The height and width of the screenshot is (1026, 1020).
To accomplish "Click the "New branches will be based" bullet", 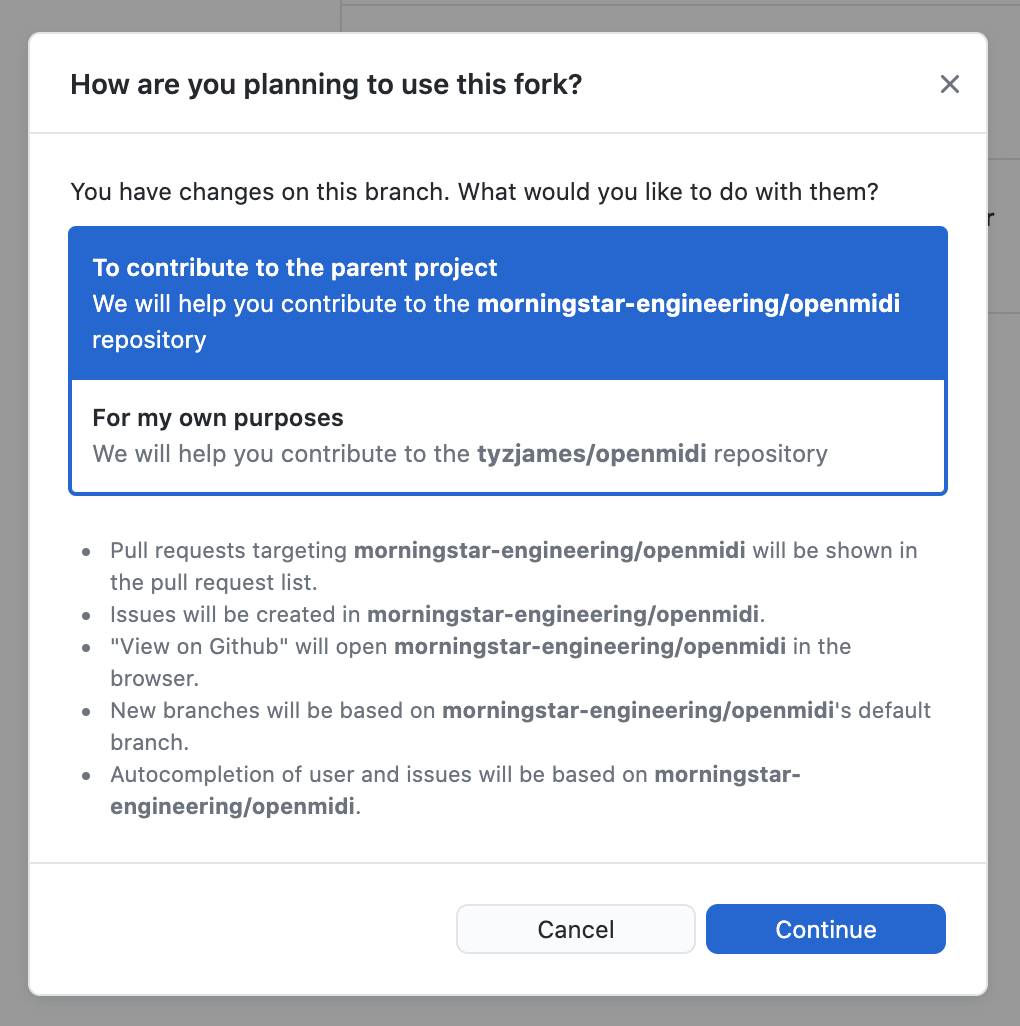I will pyautogui.click(x=274, y=710).
